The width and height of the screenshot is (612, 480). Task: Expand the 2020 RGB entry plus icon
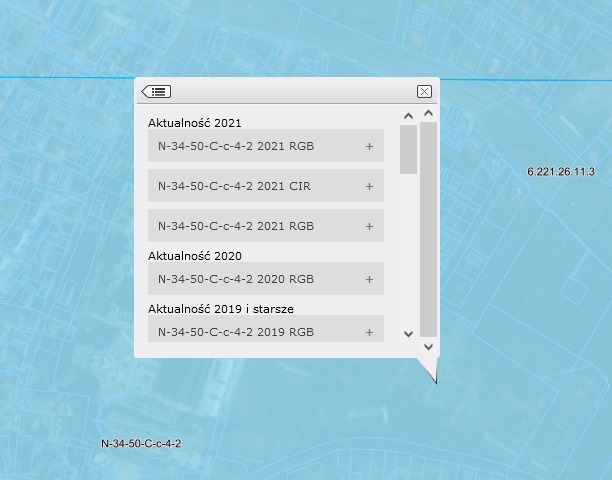[369, 279]
